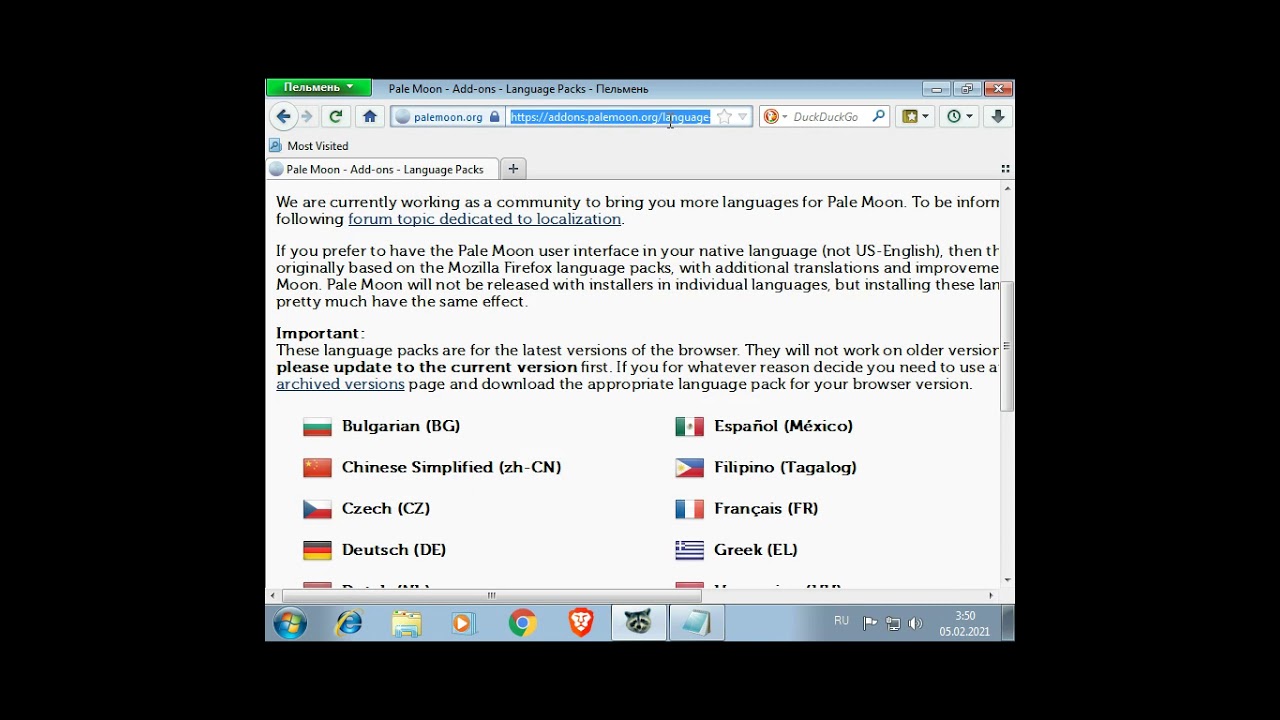
Task: Select Bulgarian (BG) language pack
Action: pyautogui.click(x=401, y=426)
